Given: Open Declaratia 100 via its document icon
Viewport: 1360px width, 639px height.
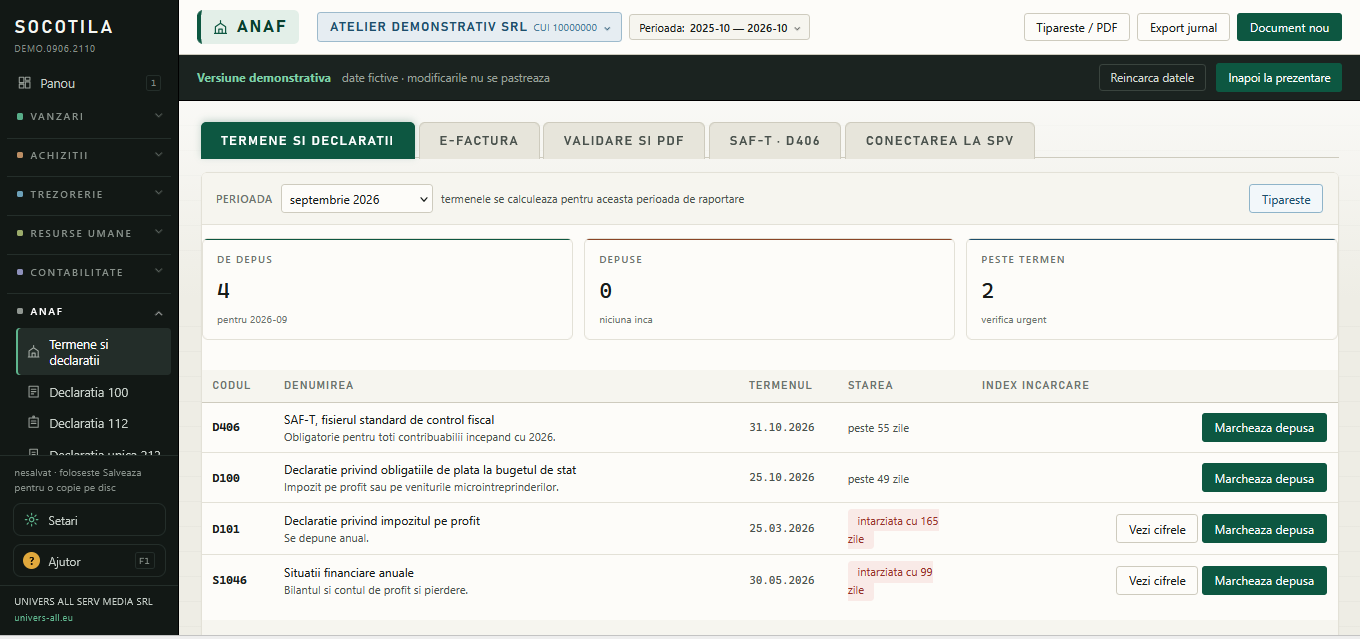Looking at the screenshot, I should click(x=33, y=392).
